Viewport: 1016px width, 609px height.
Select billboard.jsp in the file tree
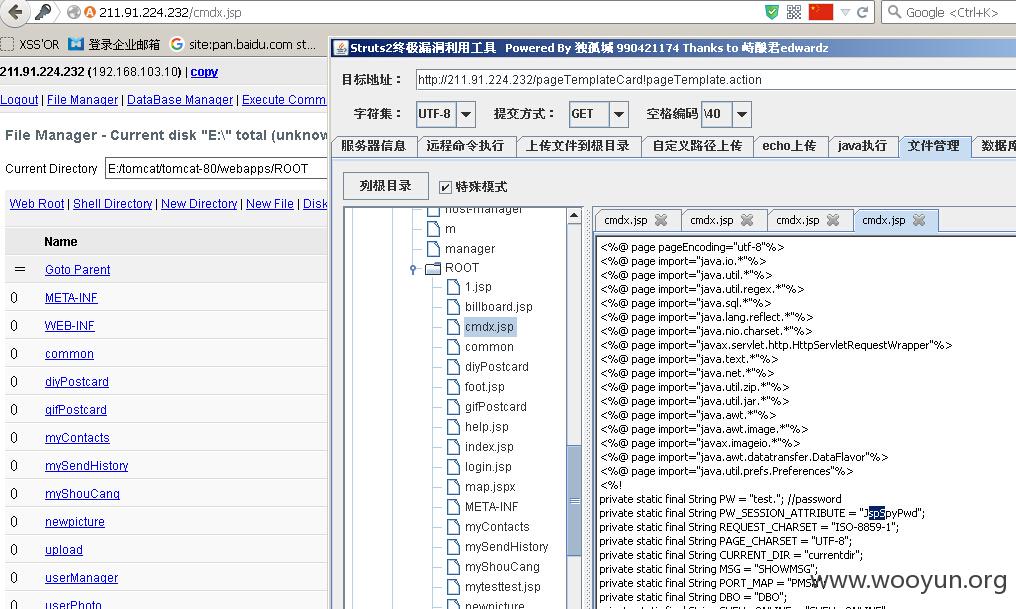[x=498, y=307]
